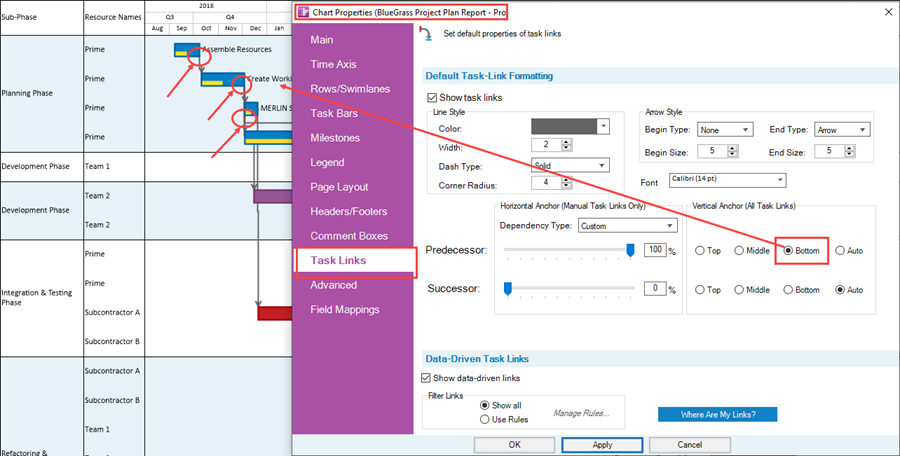This screenshot has width=900, height=456.
Task: Close the Chart Properties dialog
Action: [x=888, y=12]
